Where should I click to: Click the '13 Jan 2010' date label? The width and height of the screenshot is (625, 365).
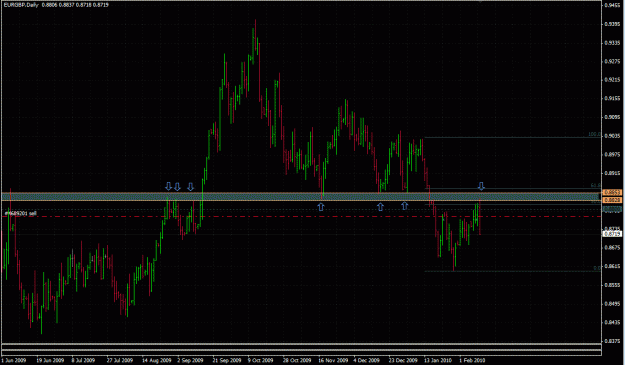pos(438,360)
